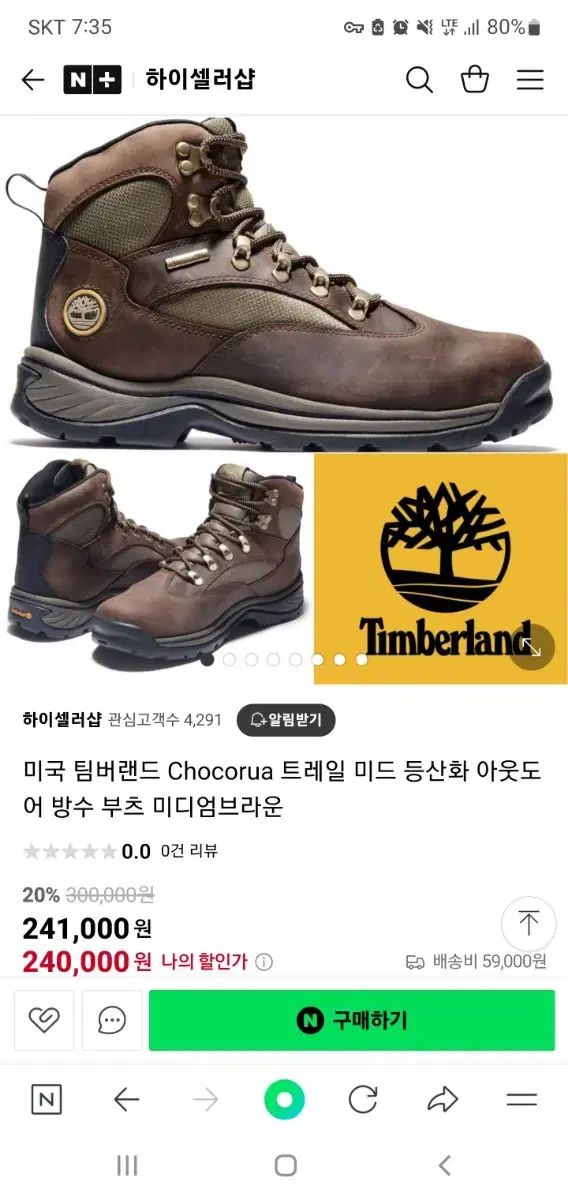Screen dimensions: 568x1200
Task: View the 0건 리뷰 reviews link
Action: tap(189, 851)
